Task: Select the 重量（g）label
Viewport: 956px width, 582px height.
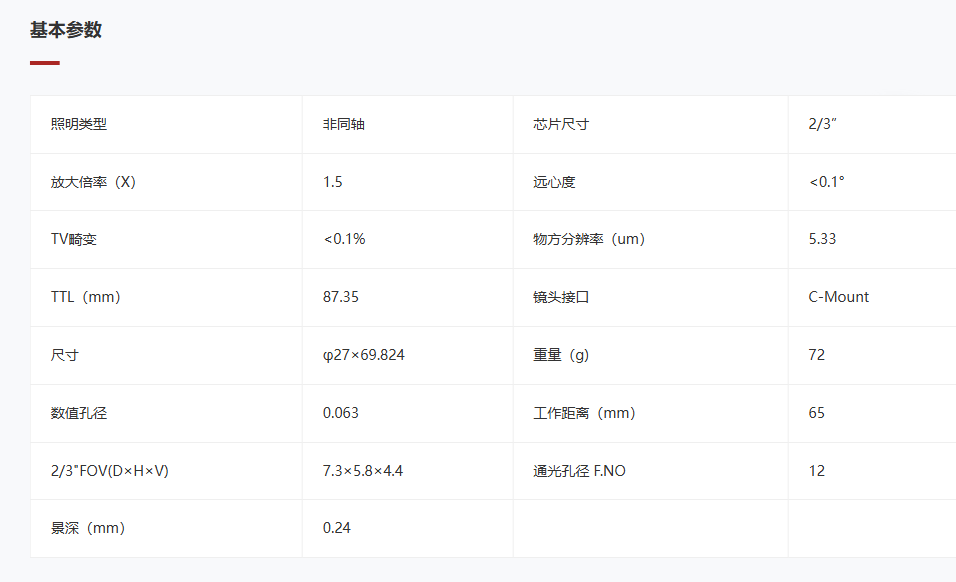Action: coord(561,355)
